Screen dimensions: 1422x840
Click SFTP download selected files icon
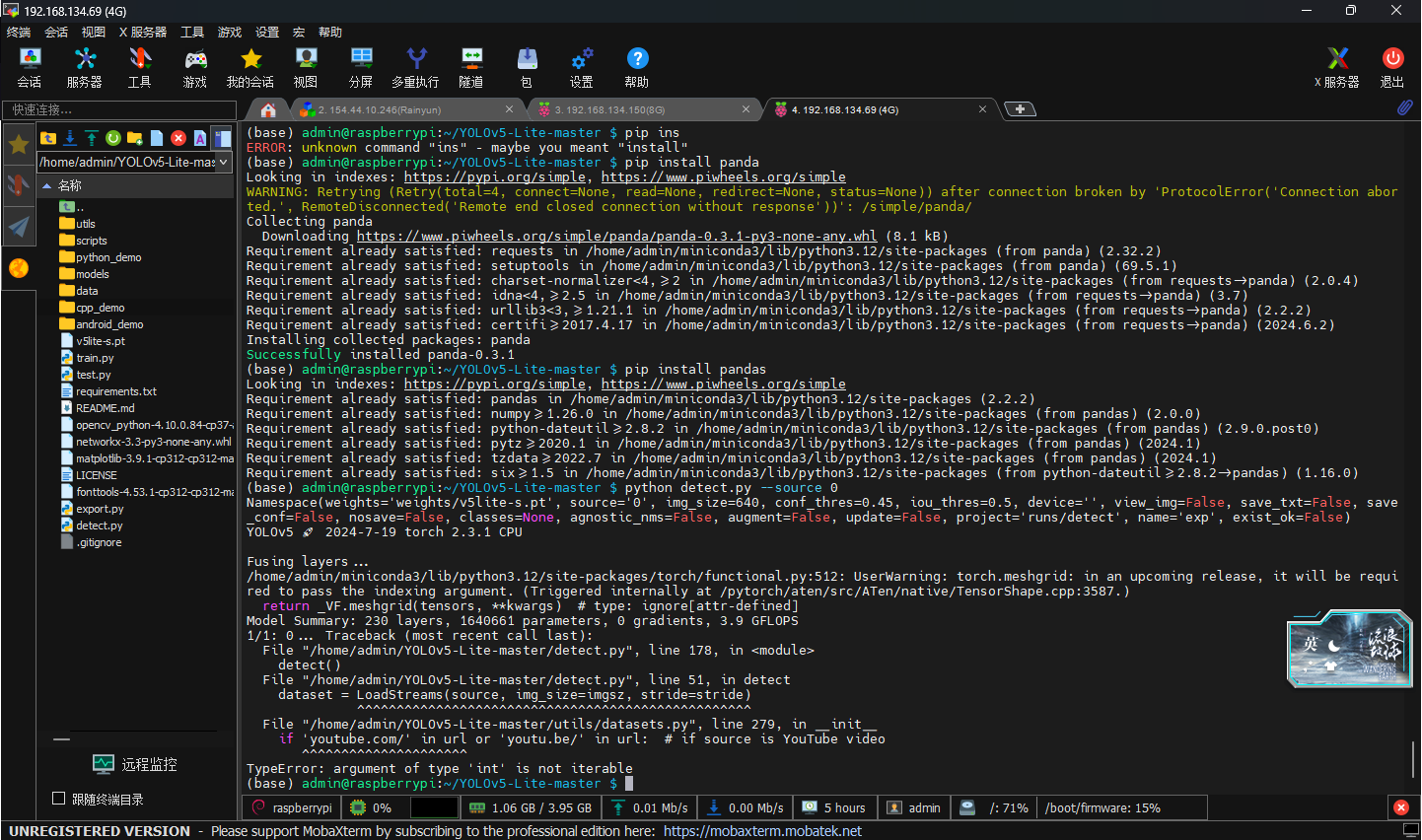point(70,138)
